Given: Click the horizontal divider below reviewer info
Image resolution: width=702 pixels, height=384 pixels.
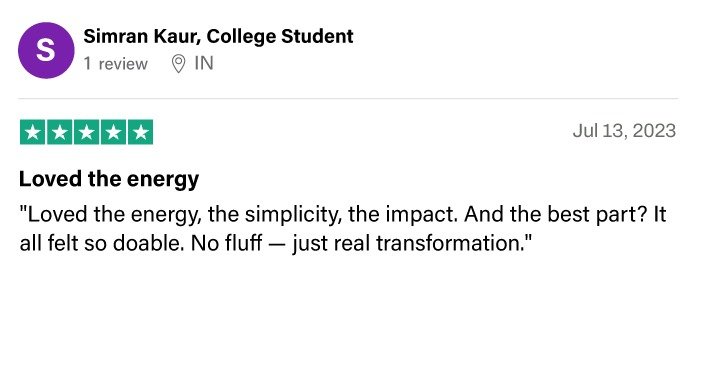Looking at the screenshot, I should [348, 98].
